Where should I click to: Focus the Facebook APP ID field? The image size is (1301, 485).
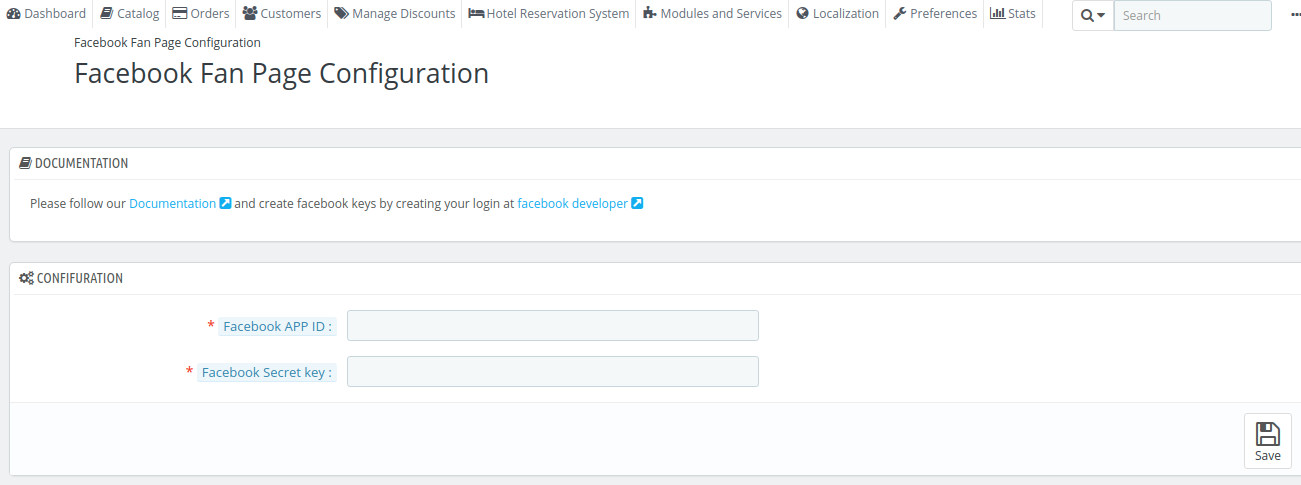(x=553, y=326)
